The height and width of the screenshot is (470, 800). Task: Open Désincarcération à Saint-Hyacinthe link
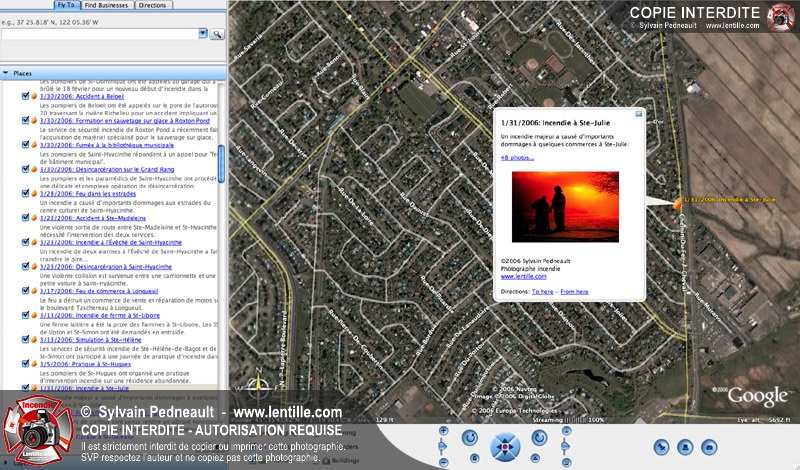tap(106, 267)
